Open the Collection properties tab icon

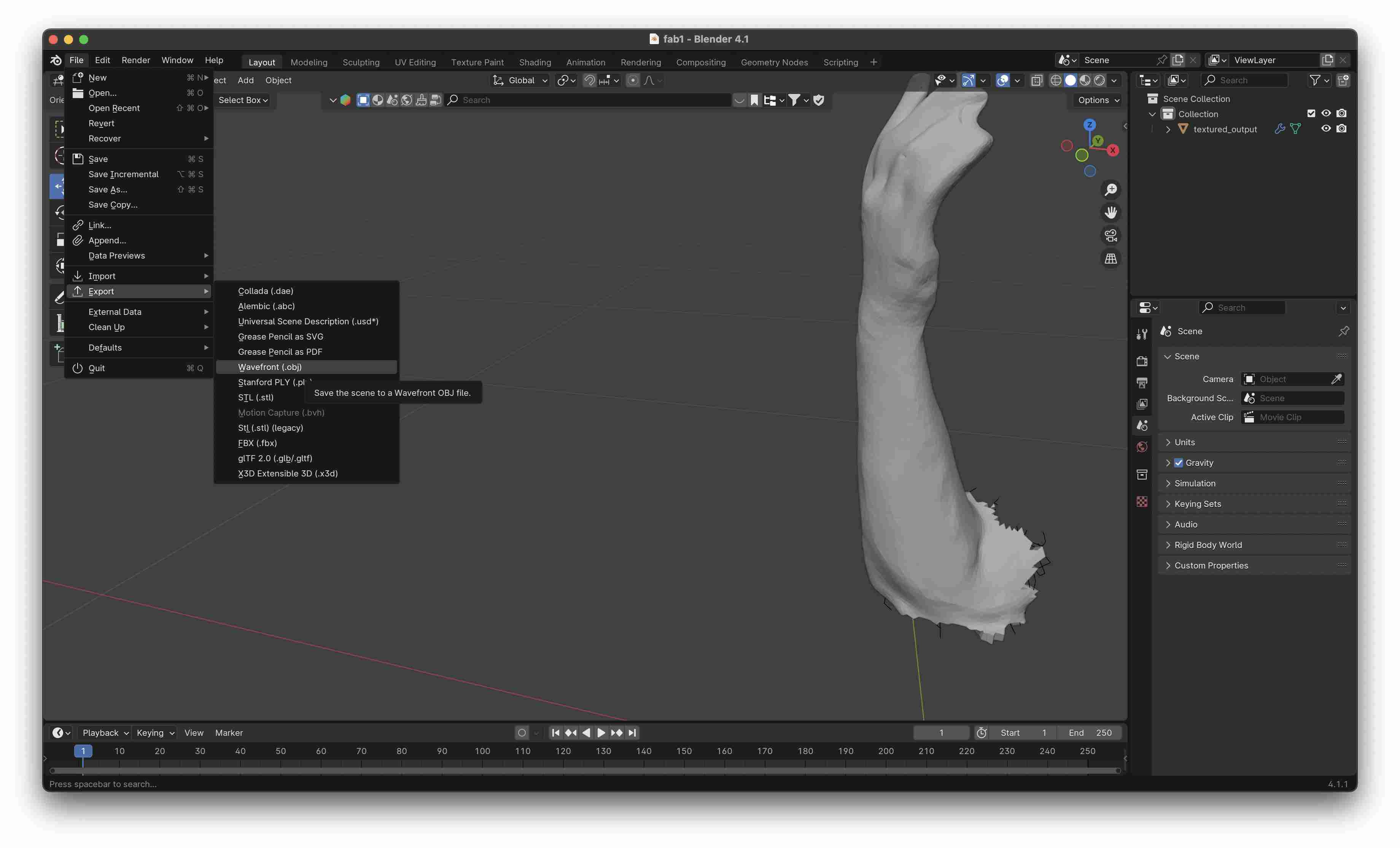[x=1142, y=474]
